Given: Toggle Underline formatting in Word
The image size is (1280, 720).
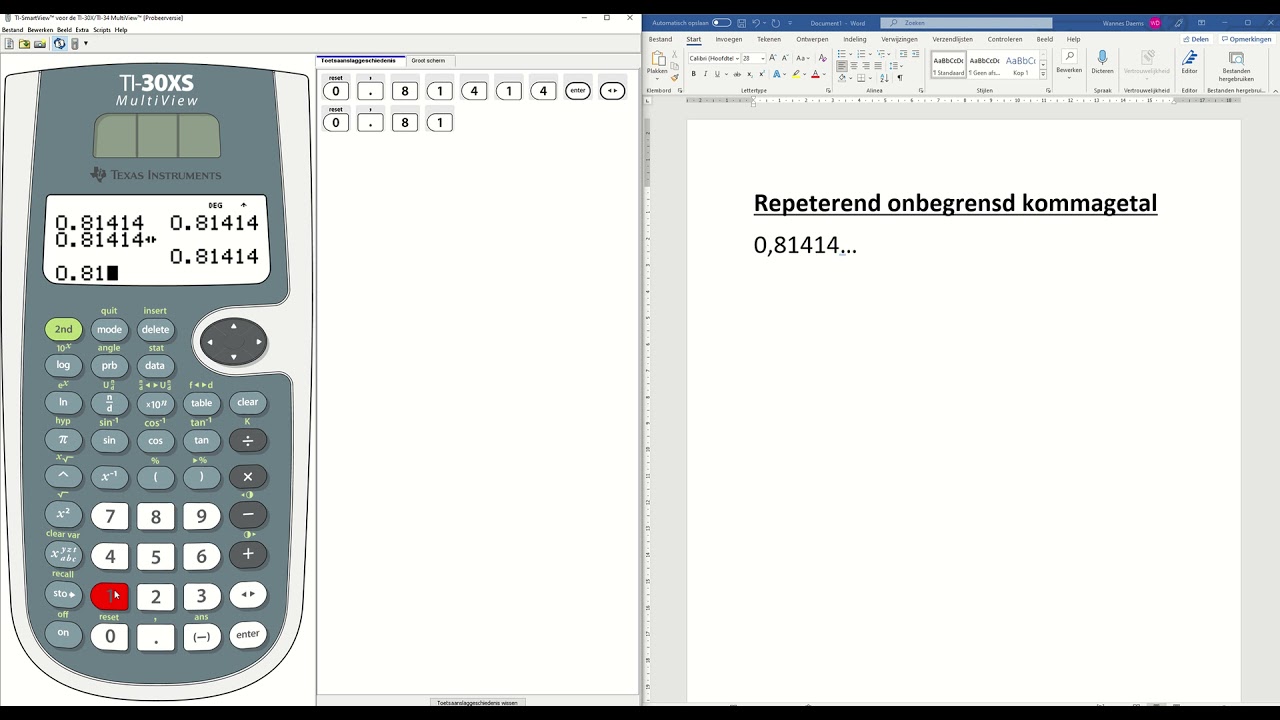Looking at the screenshot, I should 717,74.
